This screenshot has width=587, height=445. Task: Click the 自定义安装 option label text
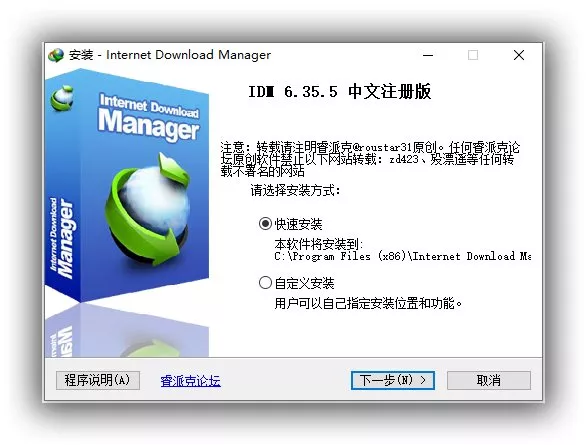pyautogui.click(x=304, y=283)
